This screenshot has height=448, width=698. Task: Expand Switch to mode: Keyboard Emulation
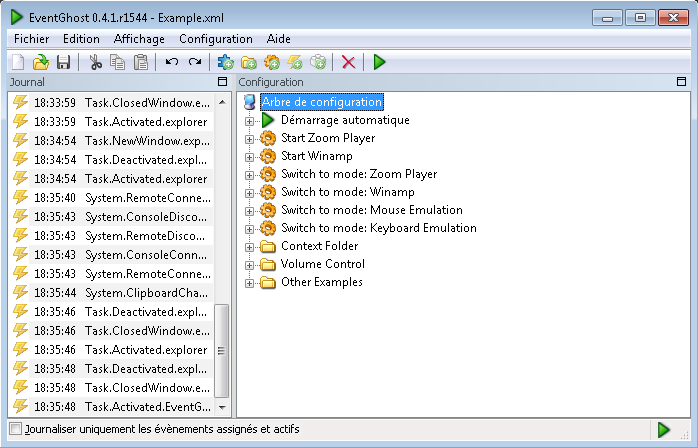pyautogui.click(x=249, y=229)
